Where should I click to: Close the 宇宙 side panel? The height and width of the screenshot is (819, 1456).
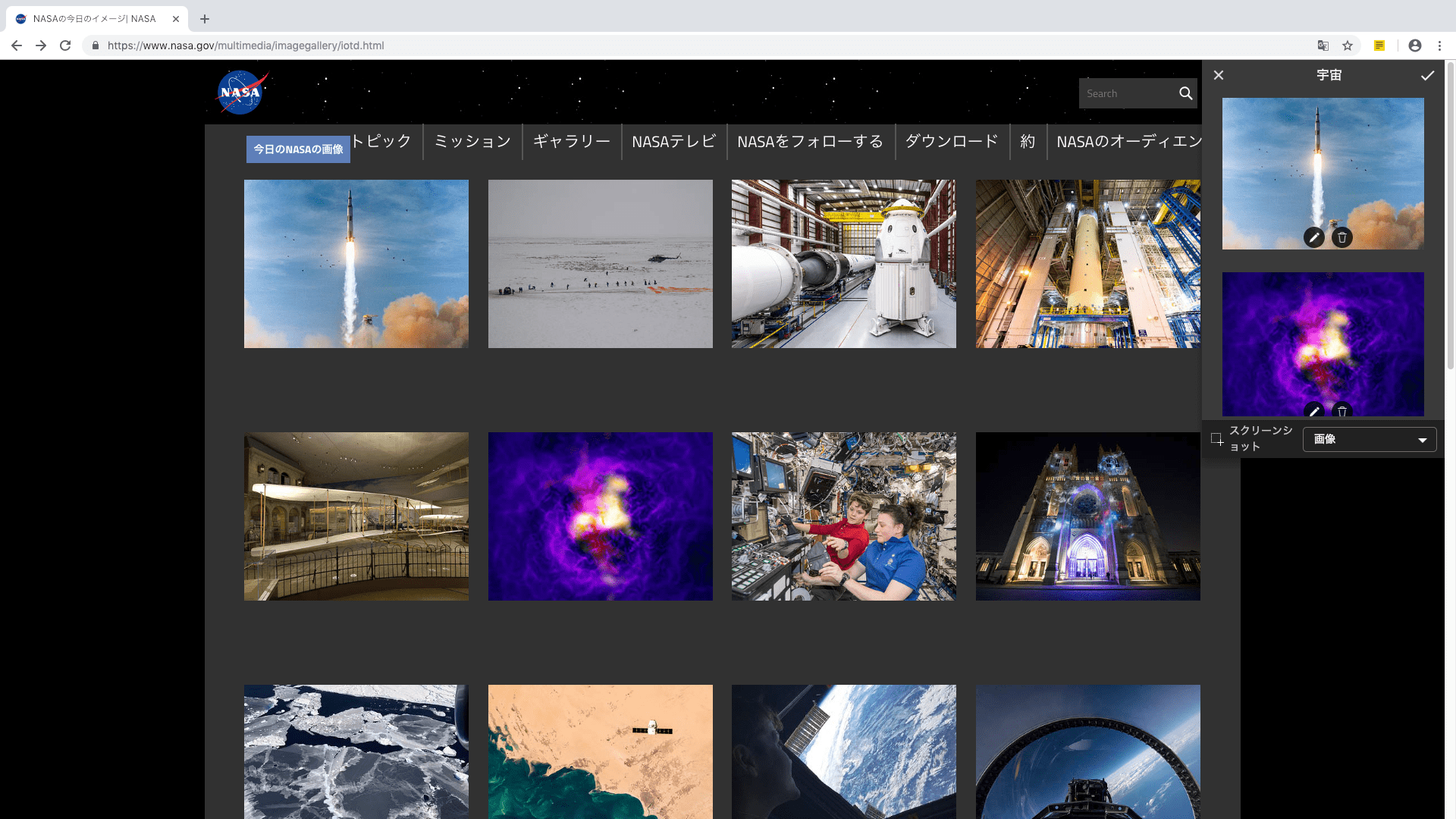[x=1219, y=75]
